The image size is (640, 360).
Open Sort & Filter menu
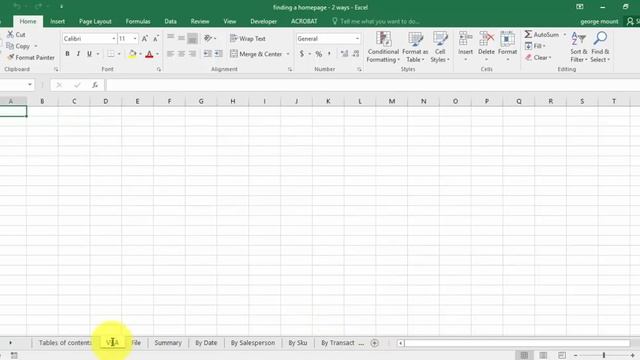[x=579, y=47]
